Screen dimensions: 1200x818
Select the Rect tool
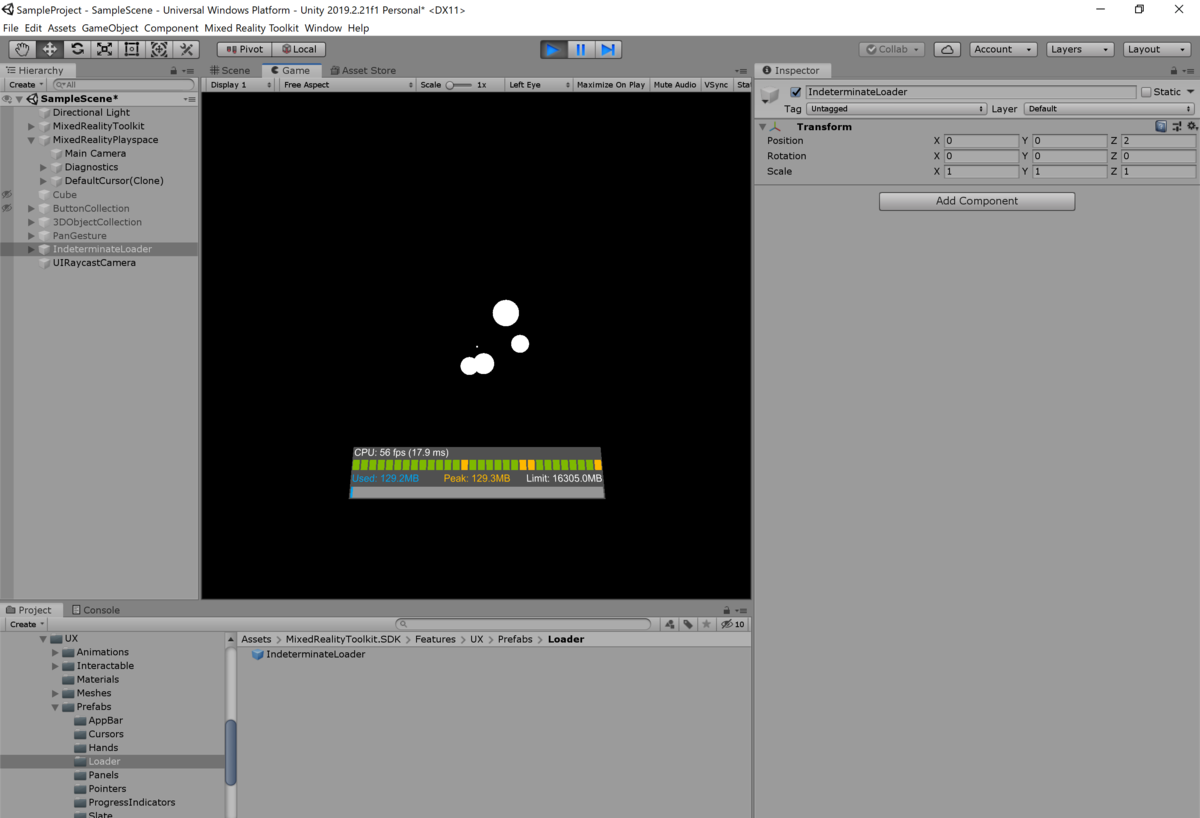pos(131,49)
